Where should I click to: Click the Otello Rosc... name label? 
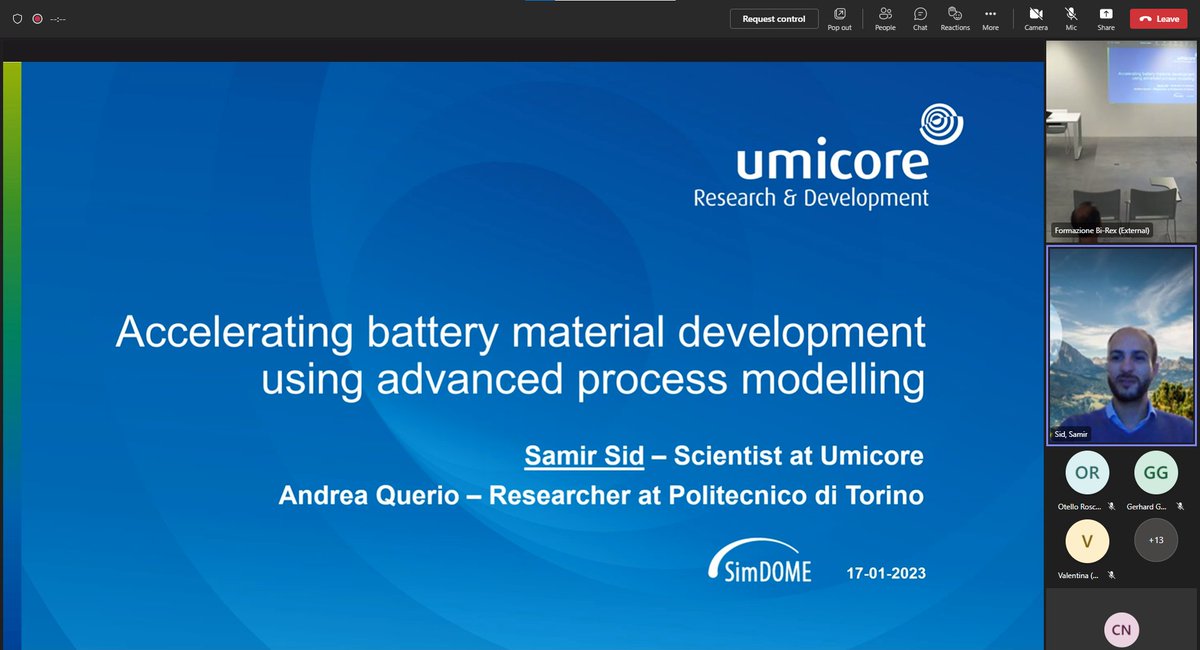click(1079, 507)
